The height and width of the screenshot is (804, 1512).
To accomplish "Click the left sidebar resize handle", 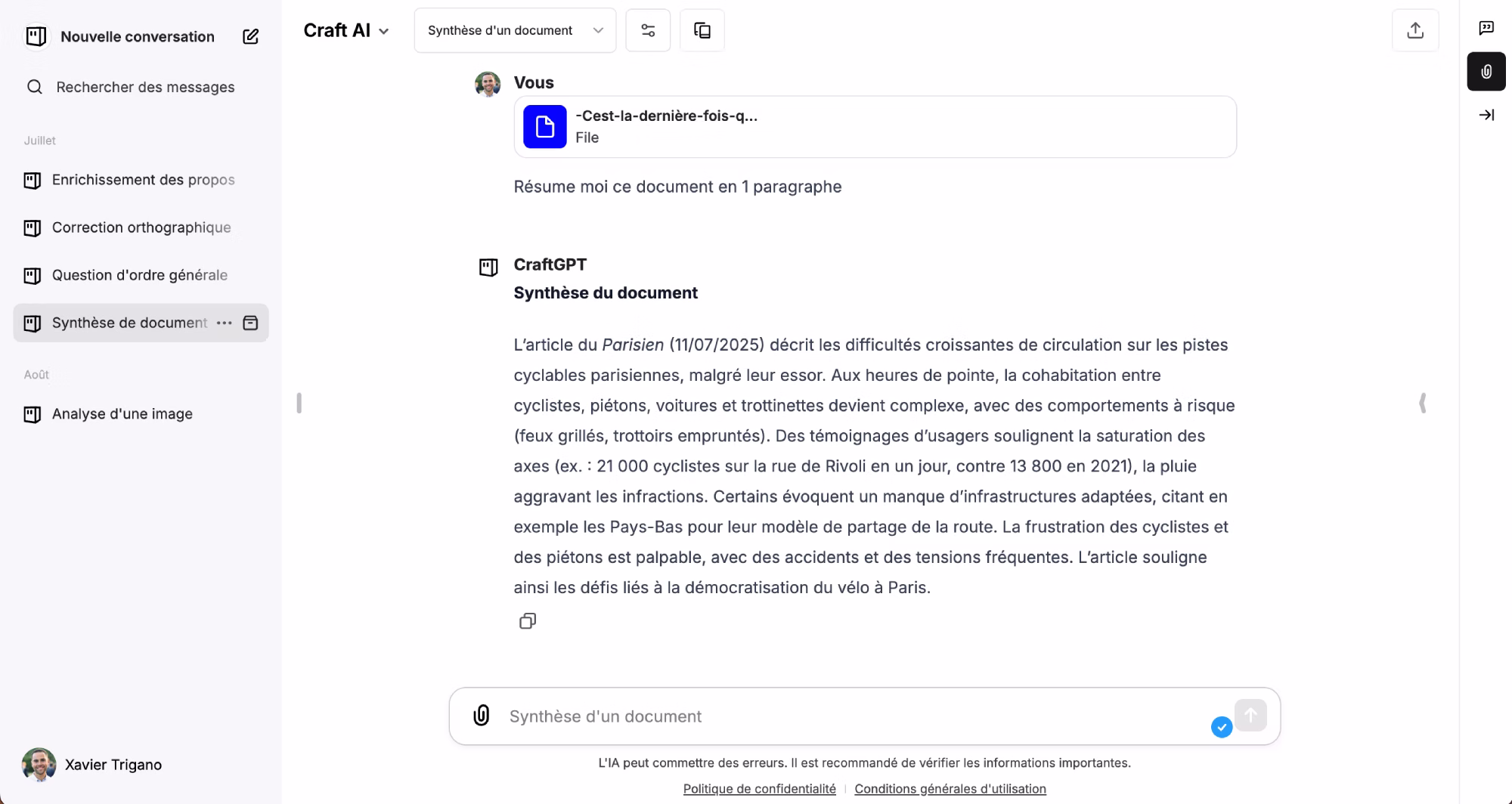I will 299,403.
